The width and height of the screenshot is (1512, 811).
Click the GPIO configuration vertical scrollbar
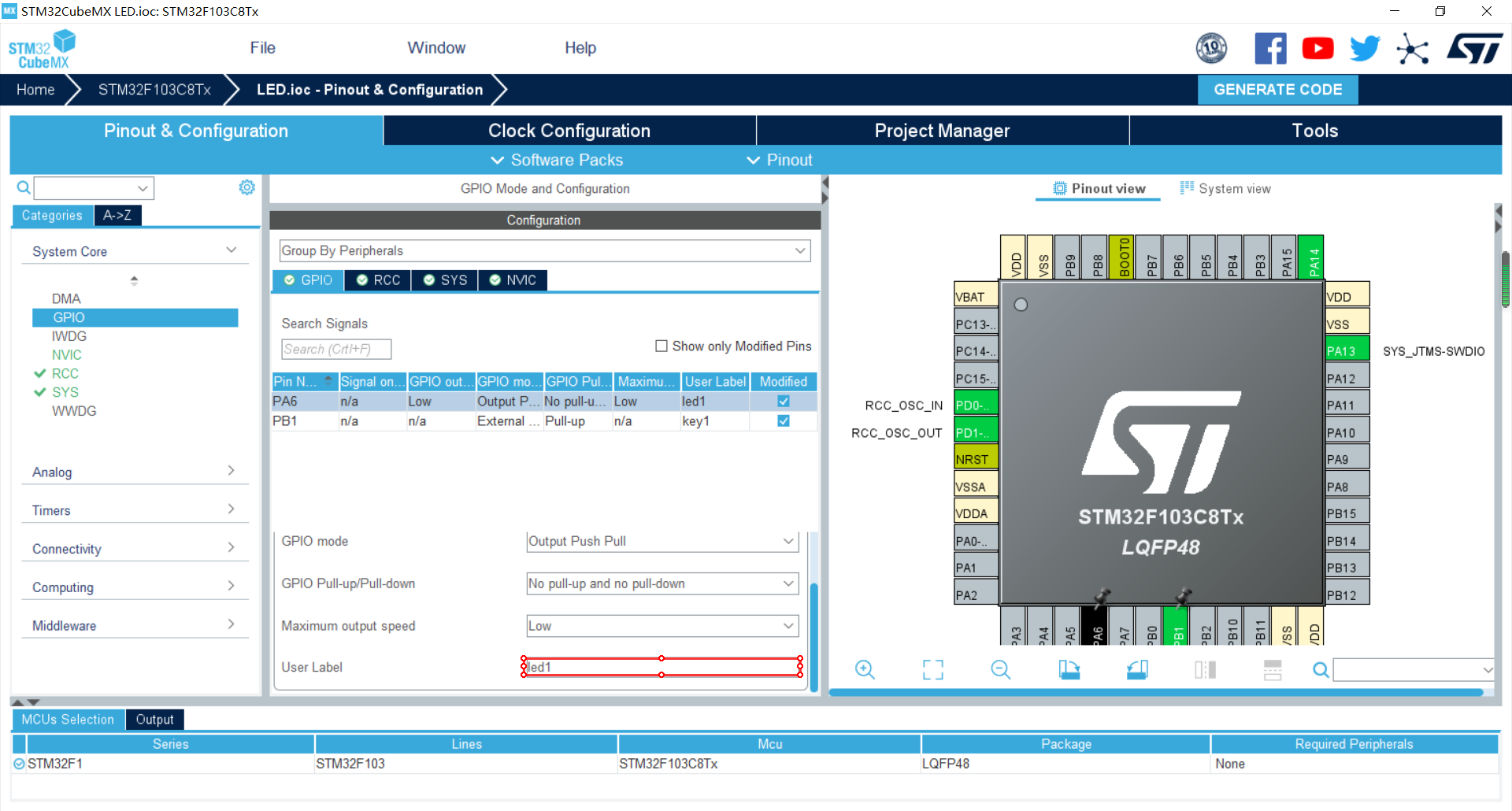pyautogui.click(x=814, y=638)
